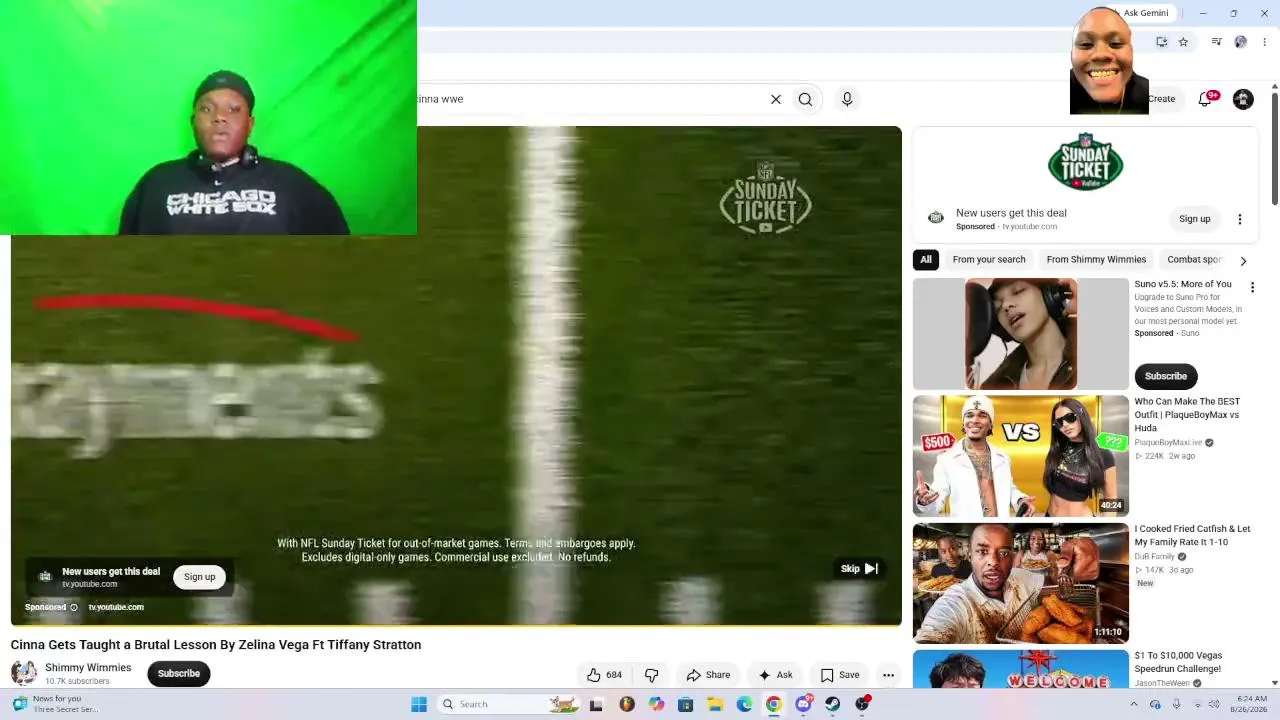This screenshot has width=1280, height=720.
Task: Open Steam from the taskbar
Action: click(x=833, y=704)
